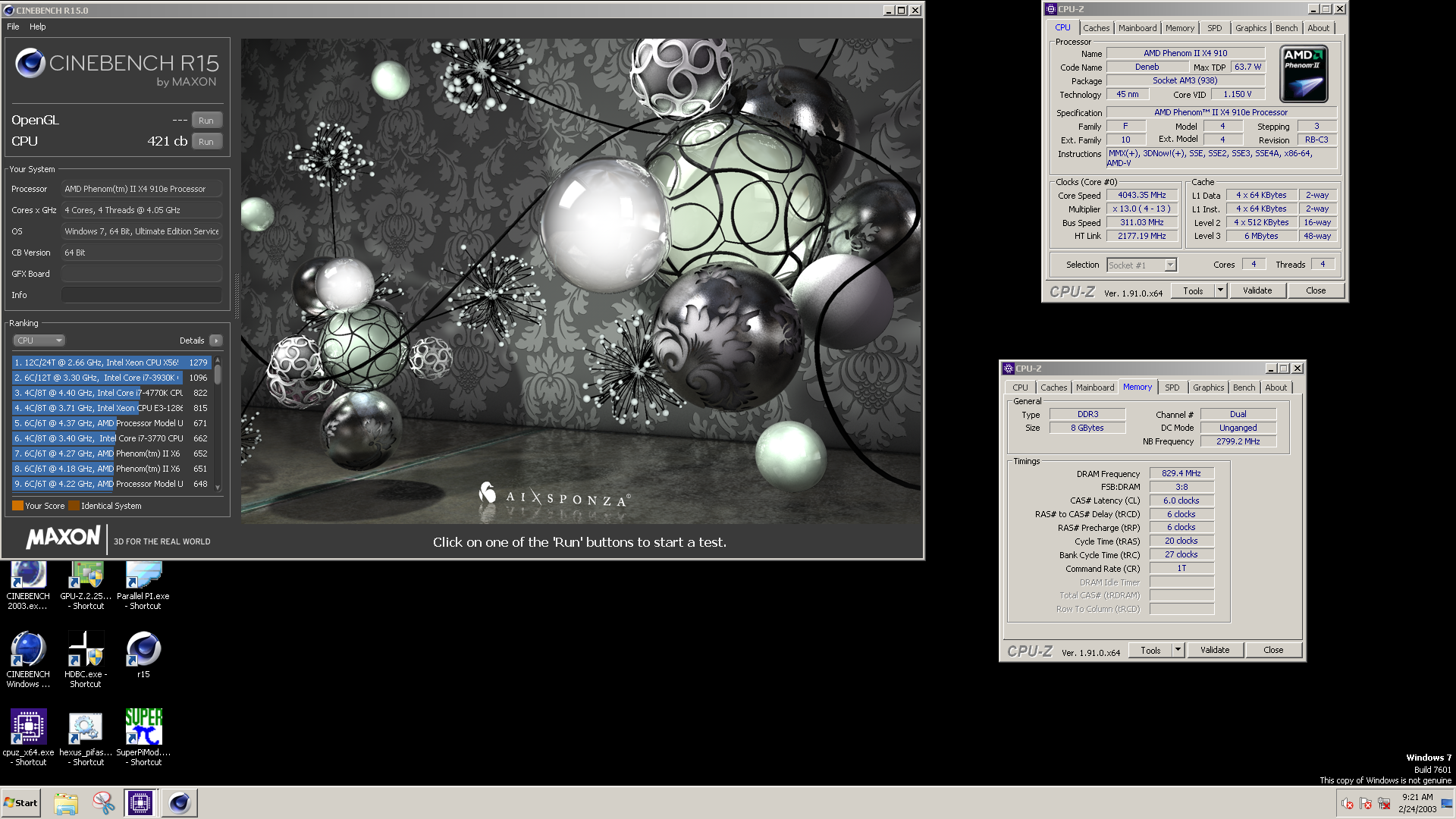This screenshot has width=1456, height=819.
Task: Select ranking entry 3 Intel Core i7-4770K
Action: 111,393
